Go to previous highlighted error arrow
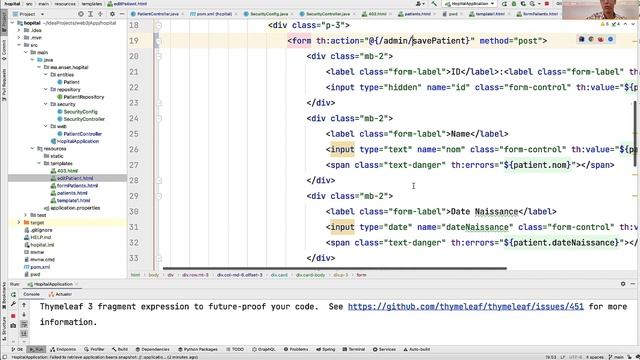Image resolution: width=640 pixels, height=360 pixels. tap(625, 24)
